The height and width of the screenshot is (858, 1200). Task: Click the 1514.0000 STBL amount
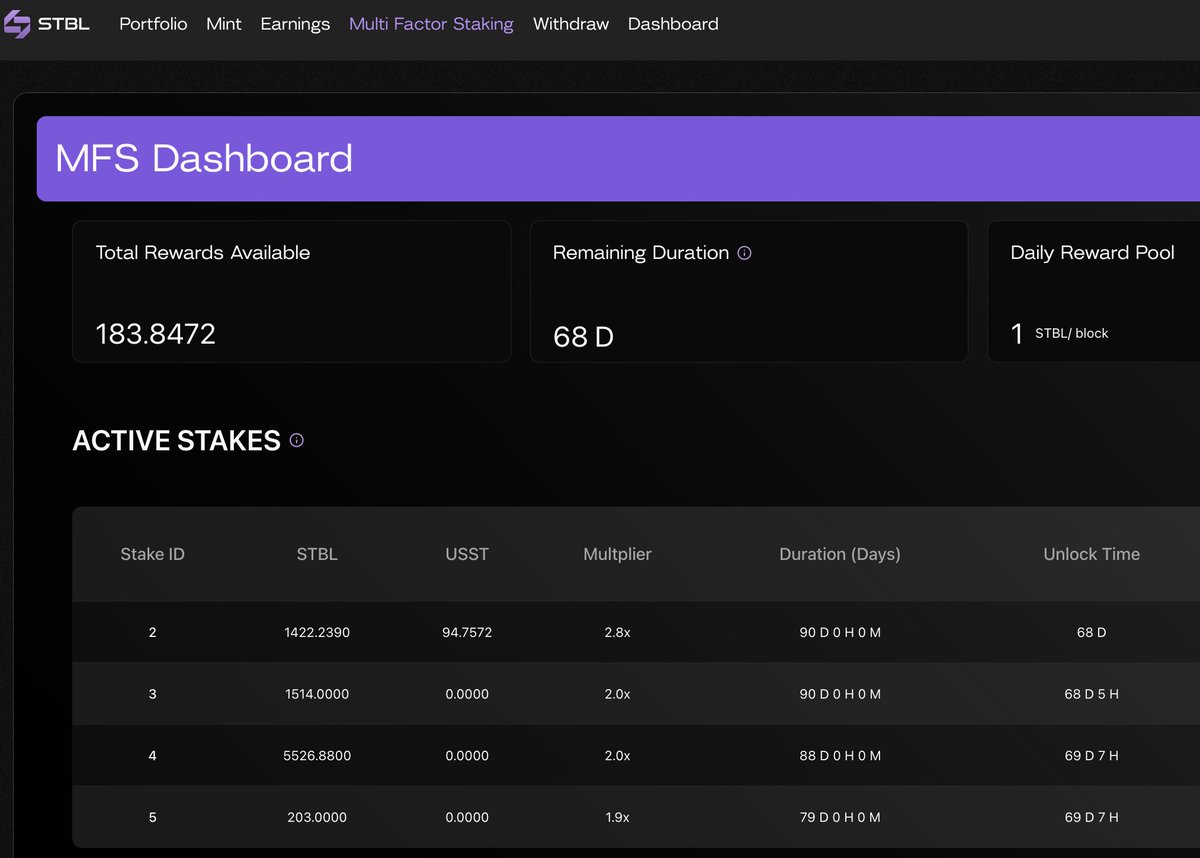tap(317, 693)
